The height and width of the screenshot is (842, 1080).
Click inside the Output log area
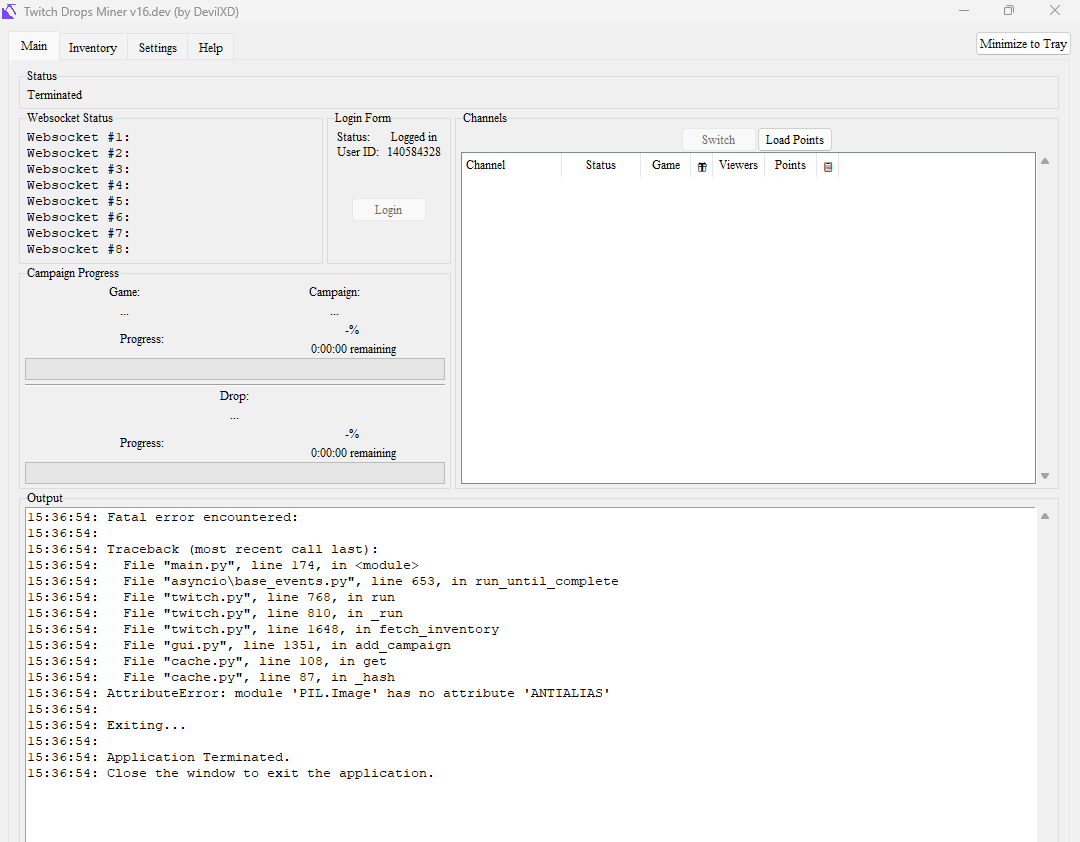[500, 650]
